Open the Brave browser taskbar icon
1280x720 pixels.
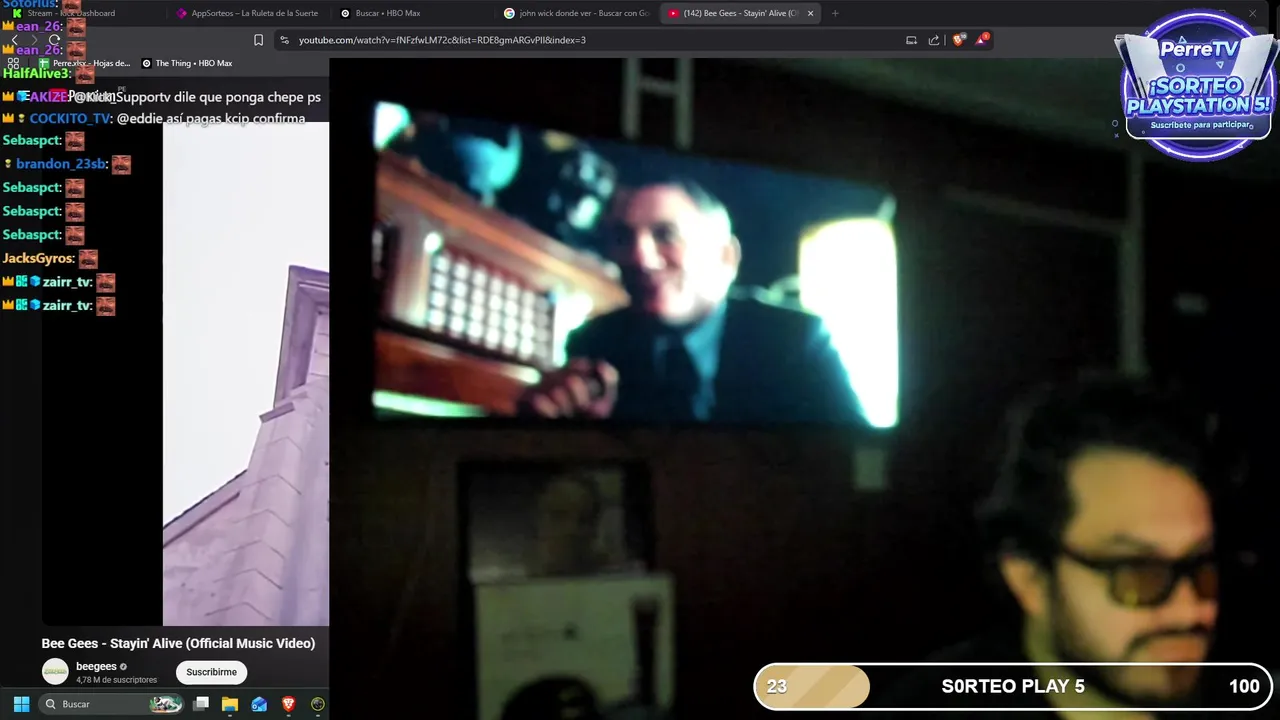click(x=288, y=704)
